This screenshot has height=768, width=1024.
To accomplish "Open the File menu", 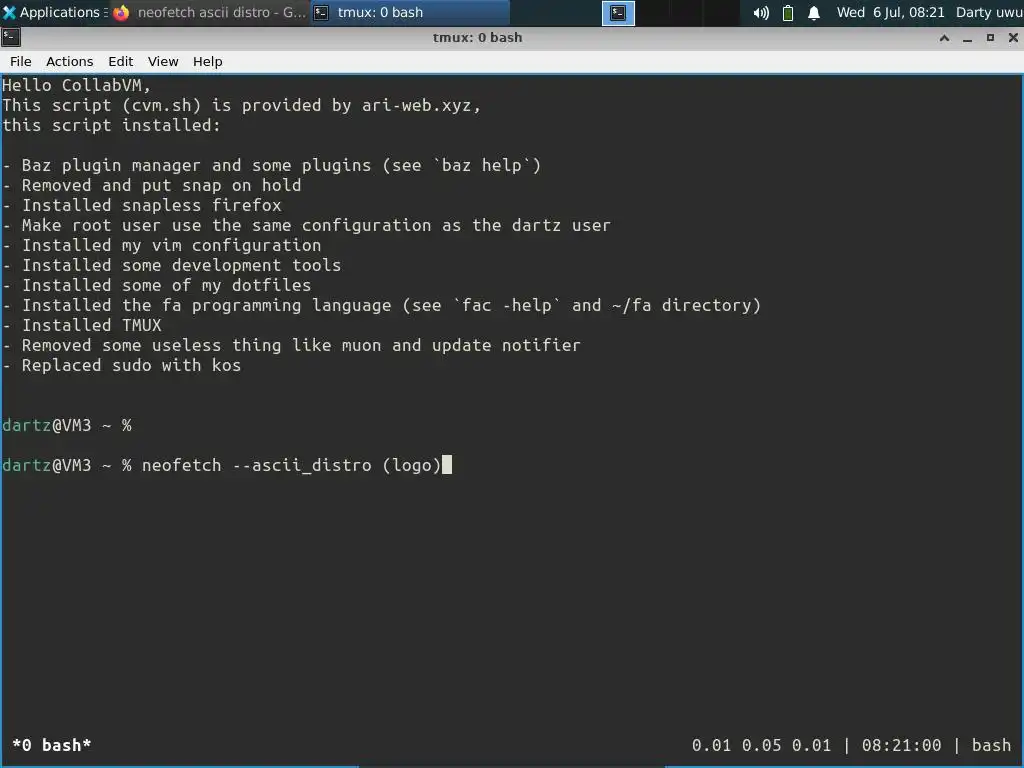I will pos(21,61).
